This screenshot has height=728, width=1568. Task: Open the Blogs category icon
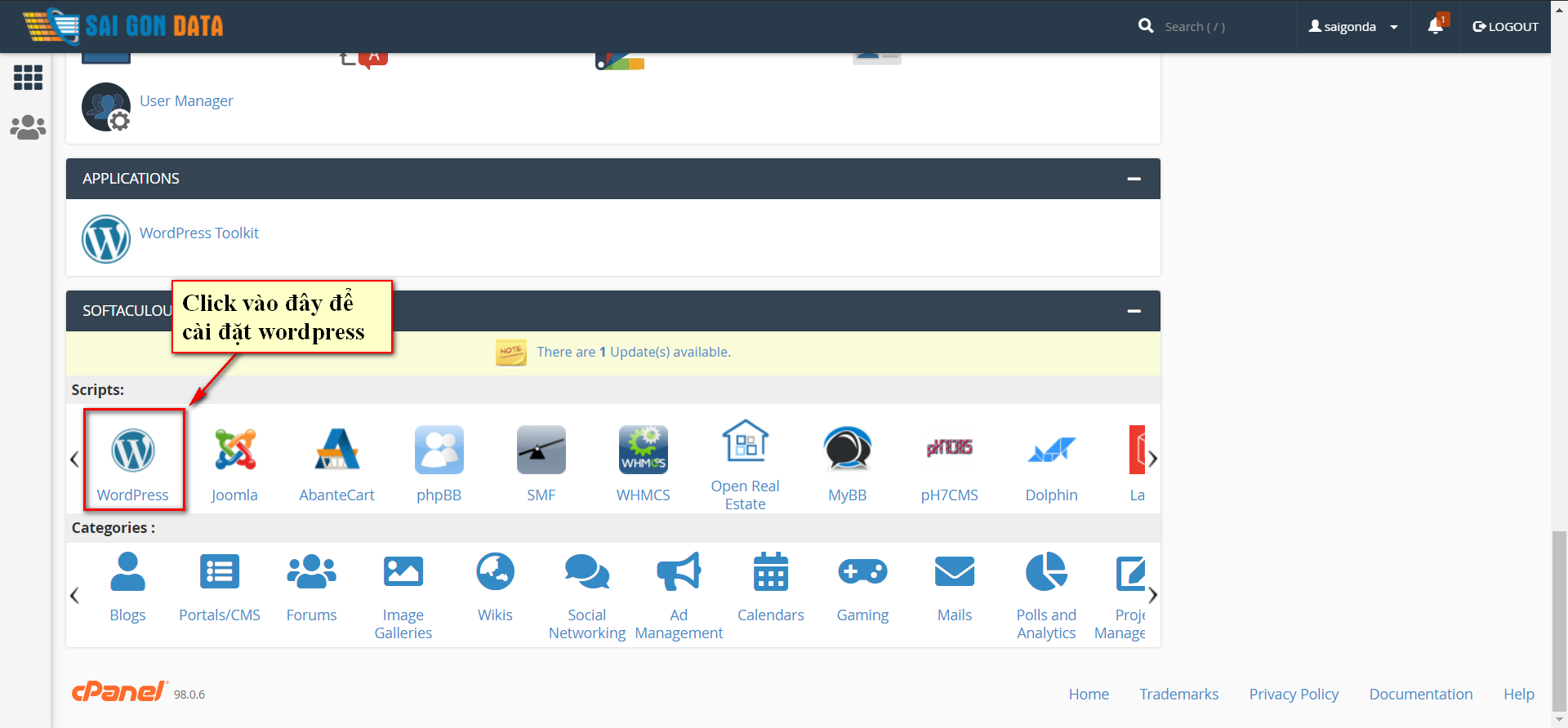[127, 571]
